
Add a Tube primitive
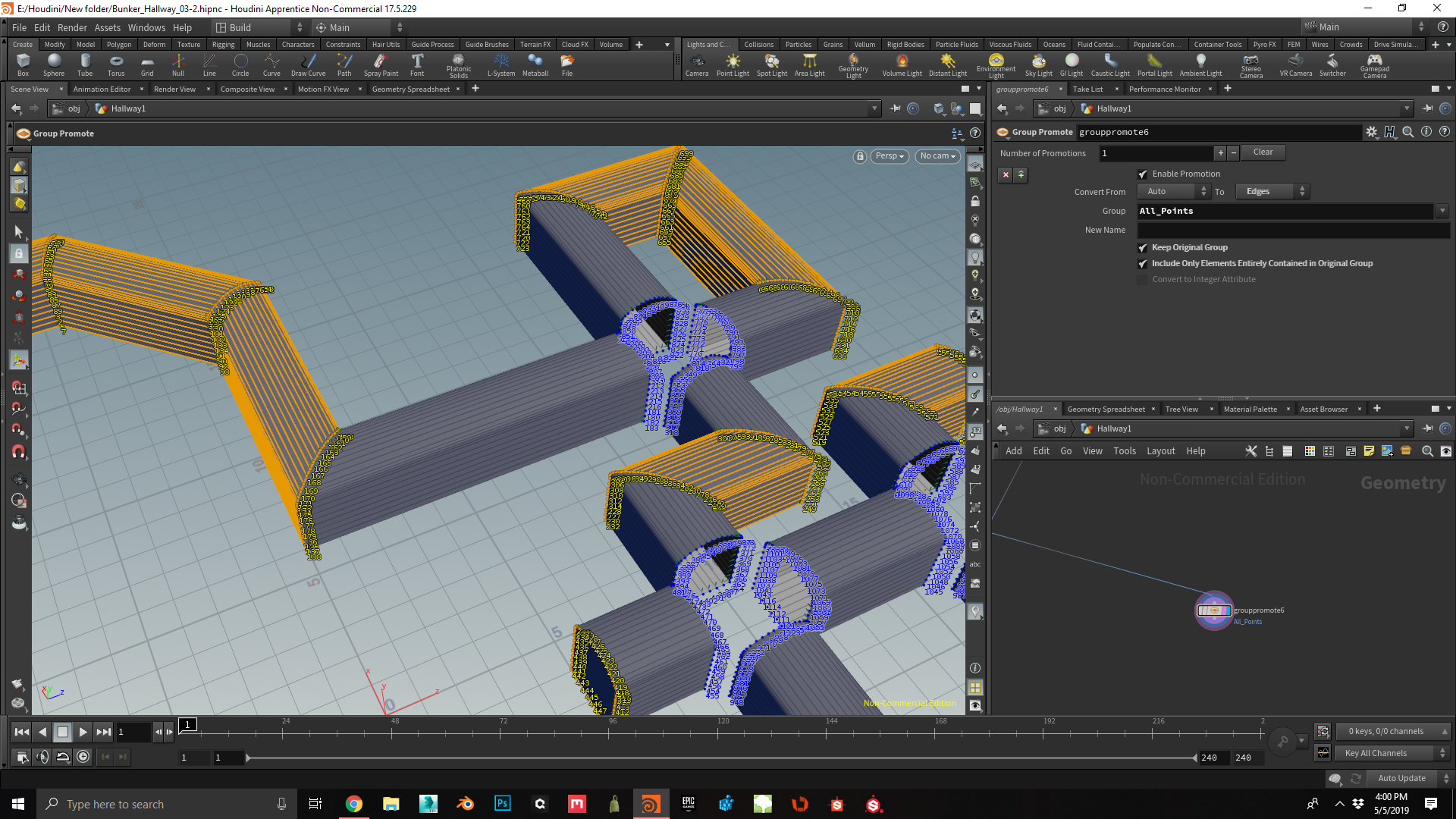(x=85, y=64)
